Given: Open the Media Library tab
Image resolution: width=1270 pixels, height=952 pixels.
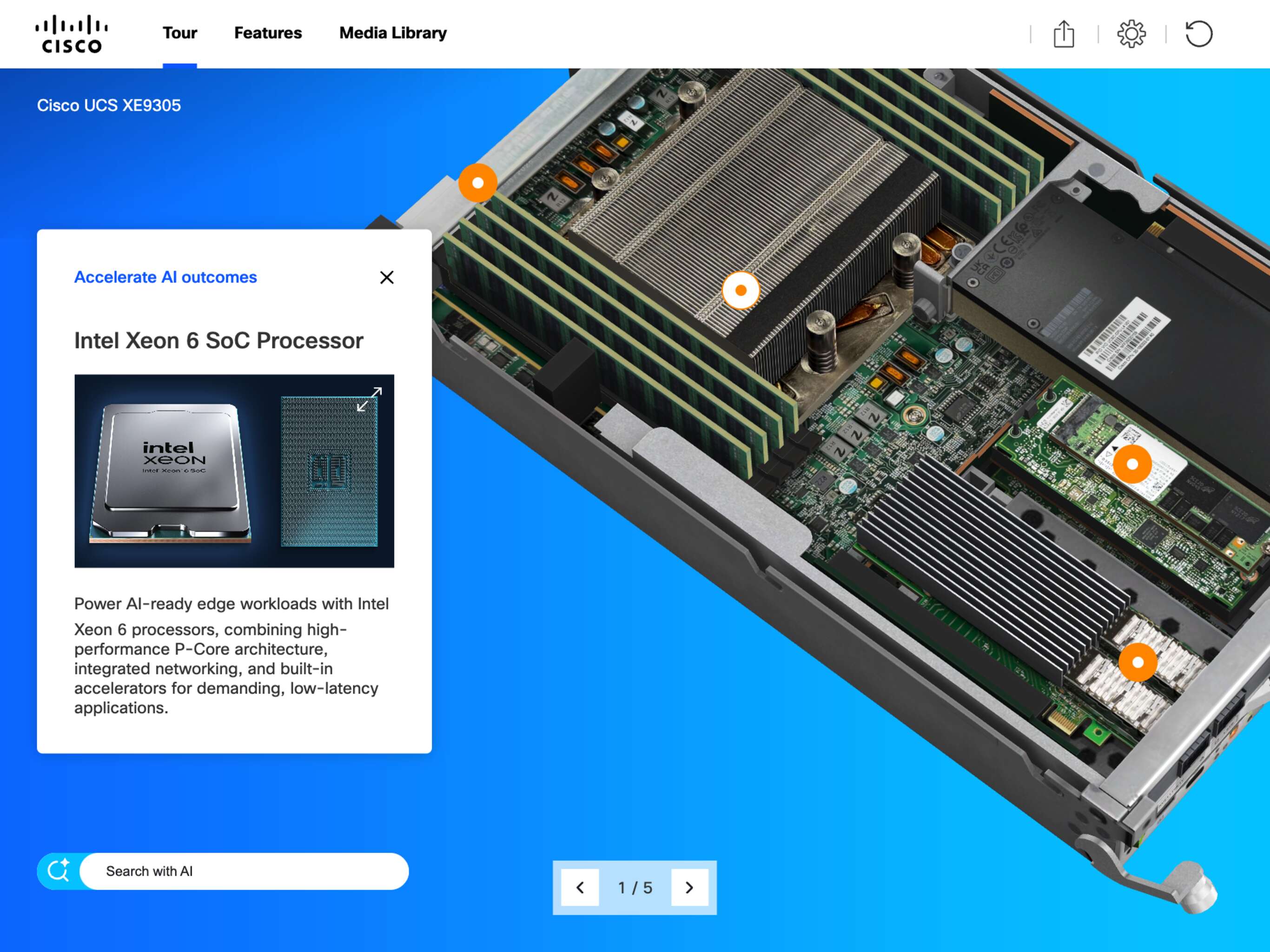Looking at the screenshot, I should point(393,33).
